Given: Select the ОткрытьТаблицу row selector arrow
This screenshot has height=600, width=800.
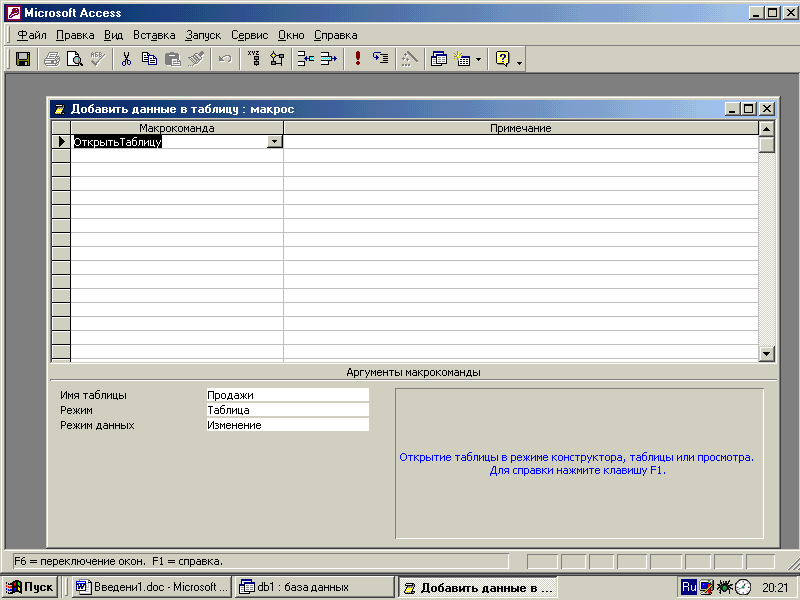Looking at the screenshot, I should point(61,142).
